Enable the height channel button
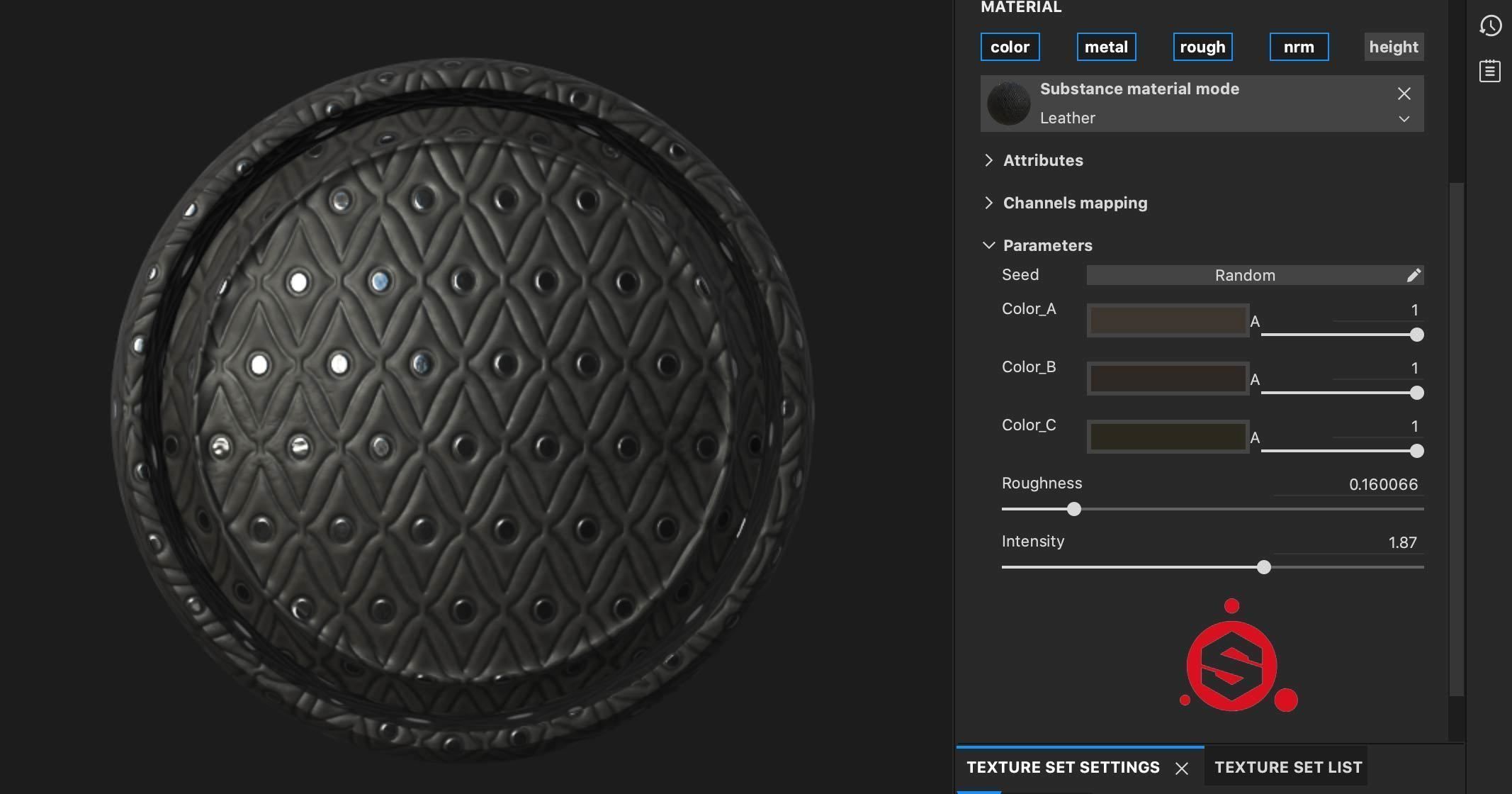Image resolution: width=1512 pixels, height=794 pixels. click(x=1393, y=47)
